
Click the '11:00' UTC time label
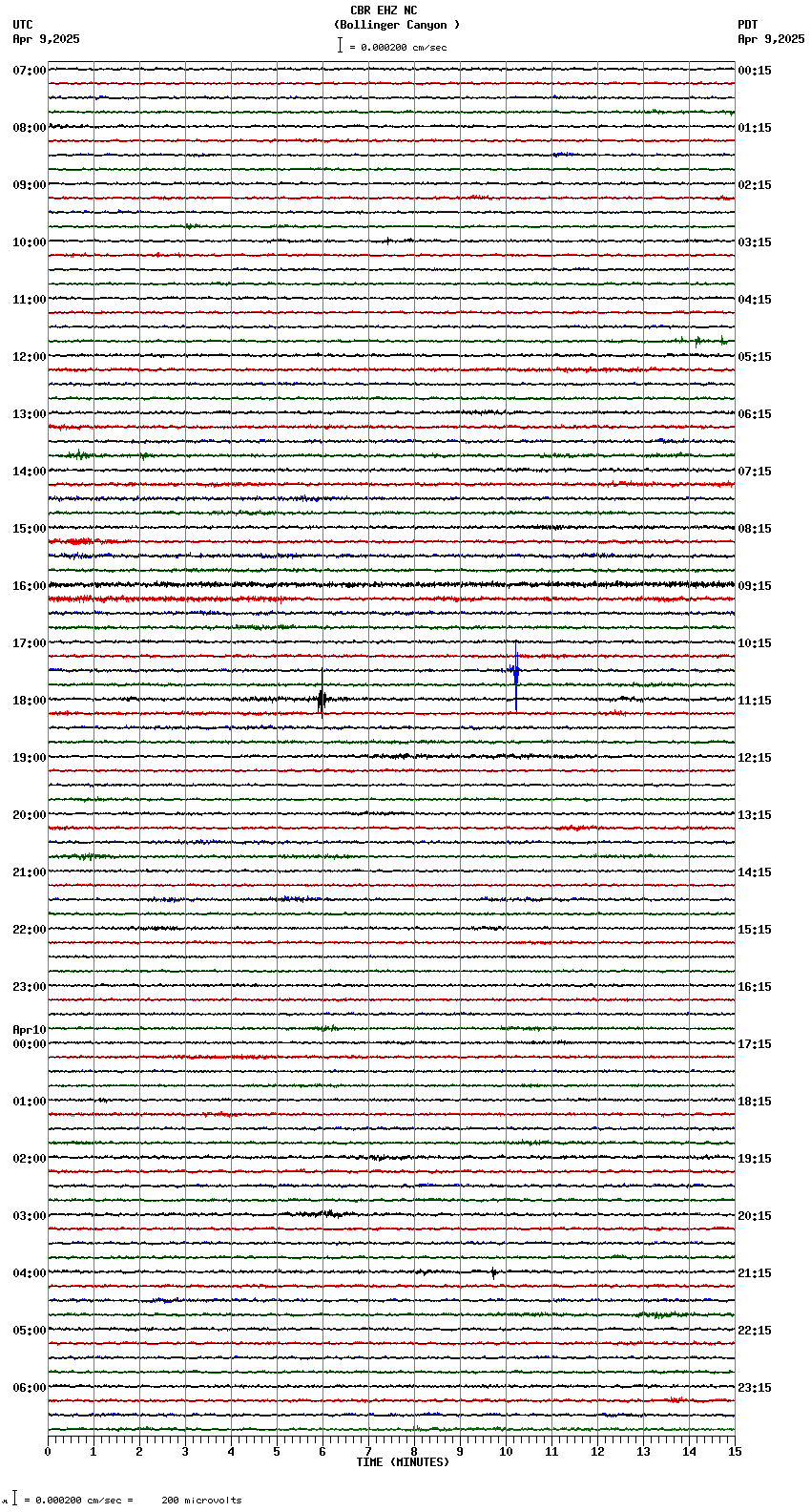click(30, 300)
